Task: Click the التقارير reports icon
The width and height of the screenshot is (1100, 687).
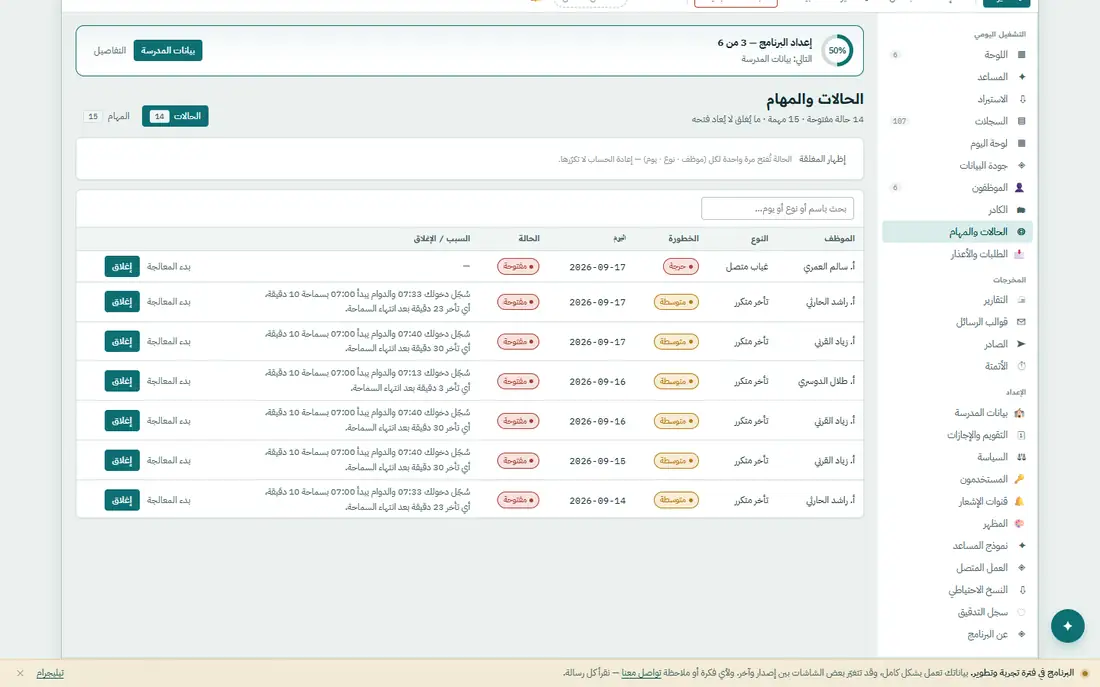Action: coord(1021,300)
